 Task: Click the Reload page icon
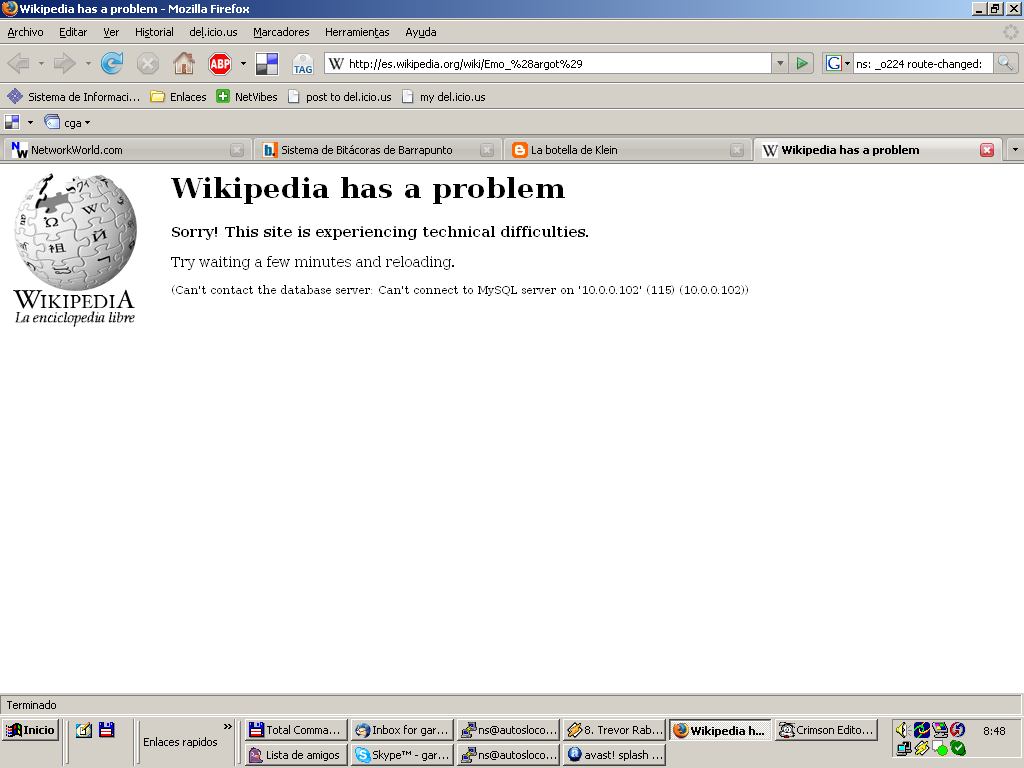click(112, 64)
